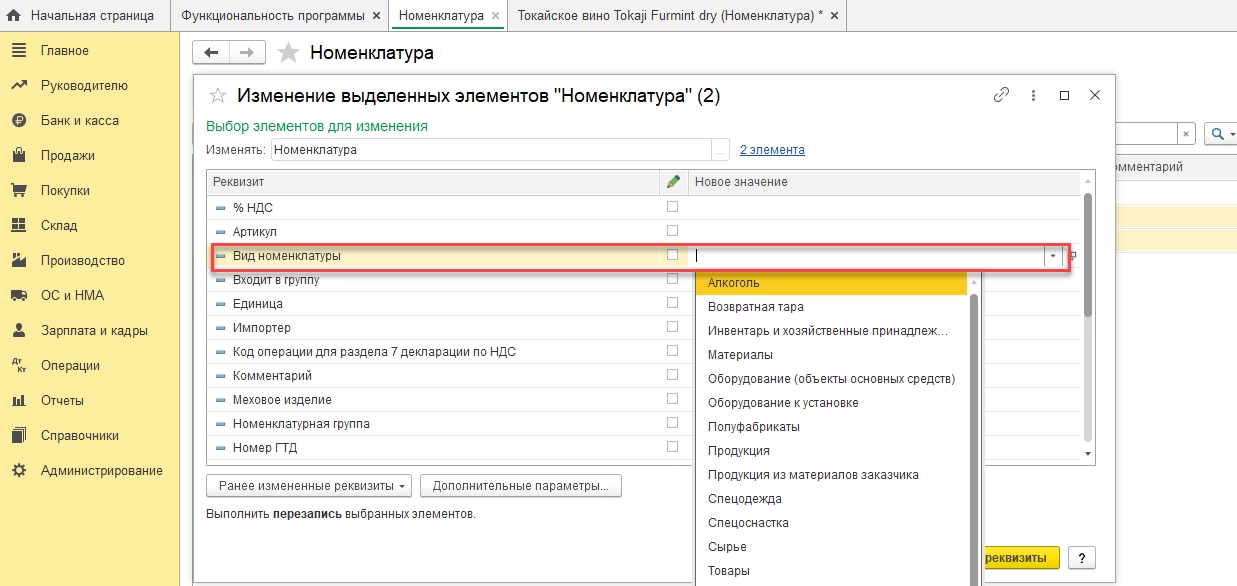This screenshot has width=1237, height=586.
Task: Open Справочники section
Action: 79,436
